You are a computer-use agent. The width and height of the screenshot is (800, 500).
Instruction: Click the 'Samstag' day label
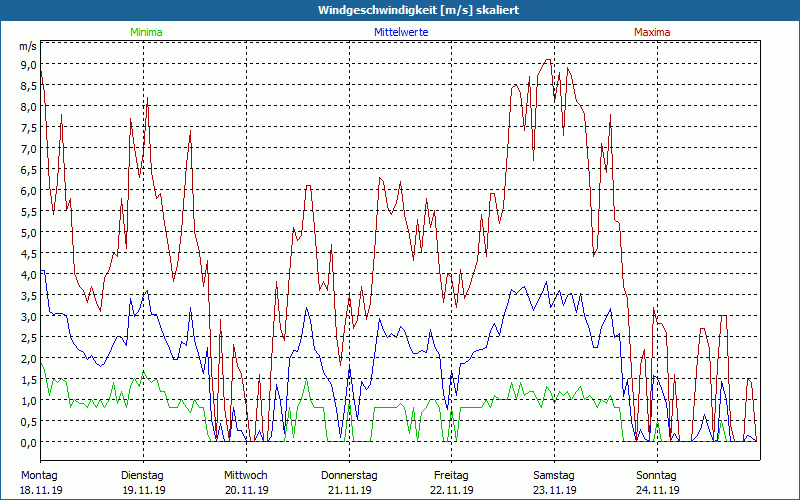[554, 476]
